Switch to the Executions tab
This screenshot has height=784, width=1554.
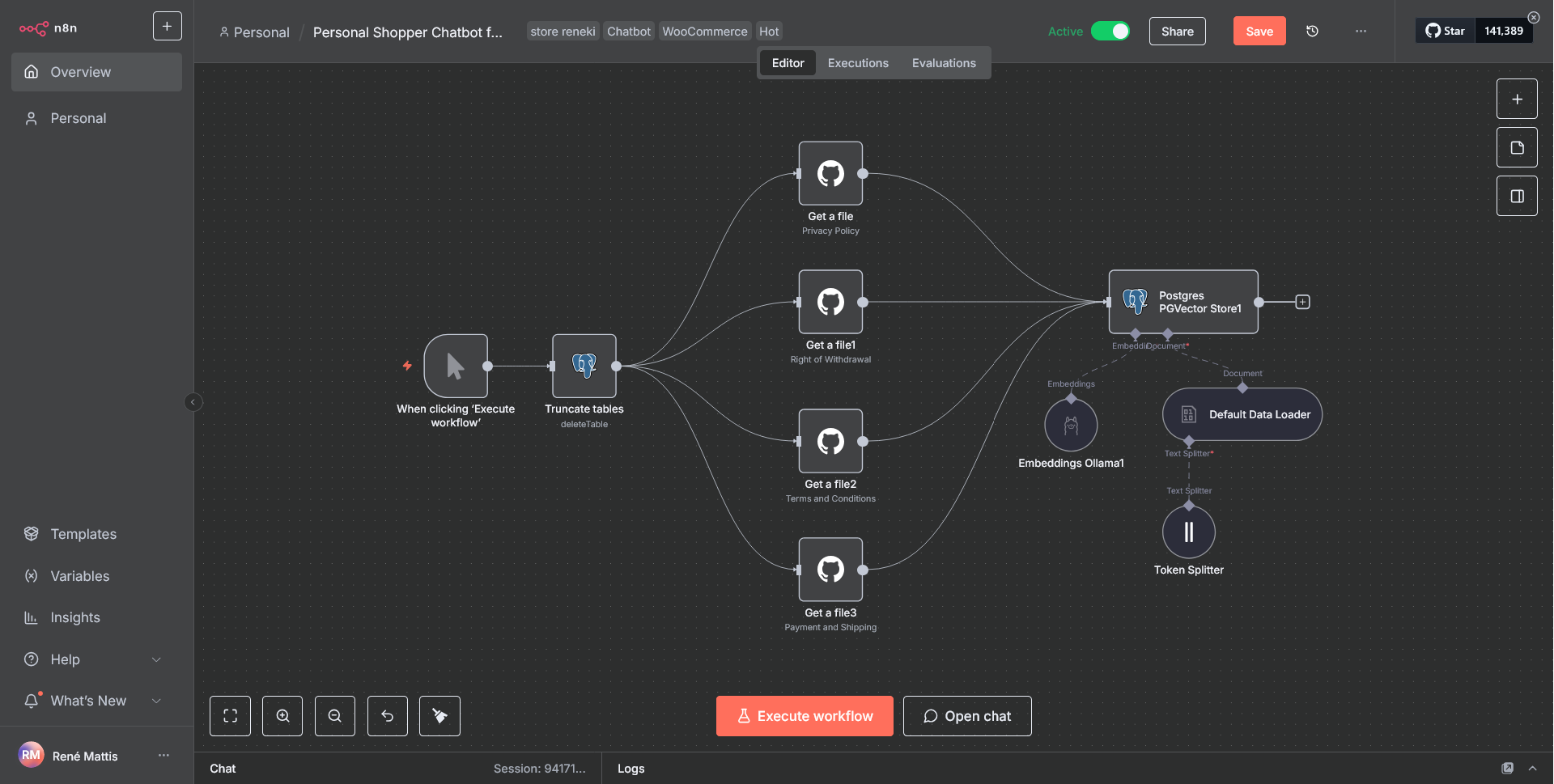click(857, 63)
